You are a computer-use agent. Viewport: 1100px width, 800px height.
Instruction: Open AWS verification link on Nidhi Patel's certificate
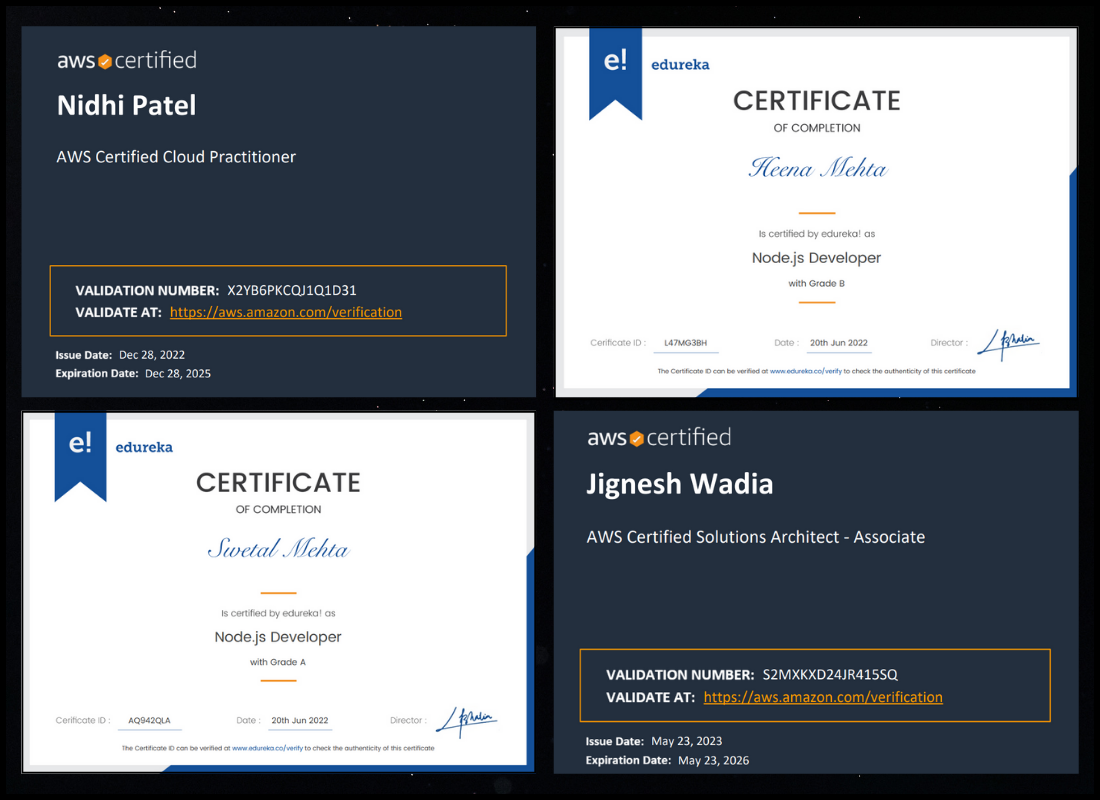pos(286,312)
